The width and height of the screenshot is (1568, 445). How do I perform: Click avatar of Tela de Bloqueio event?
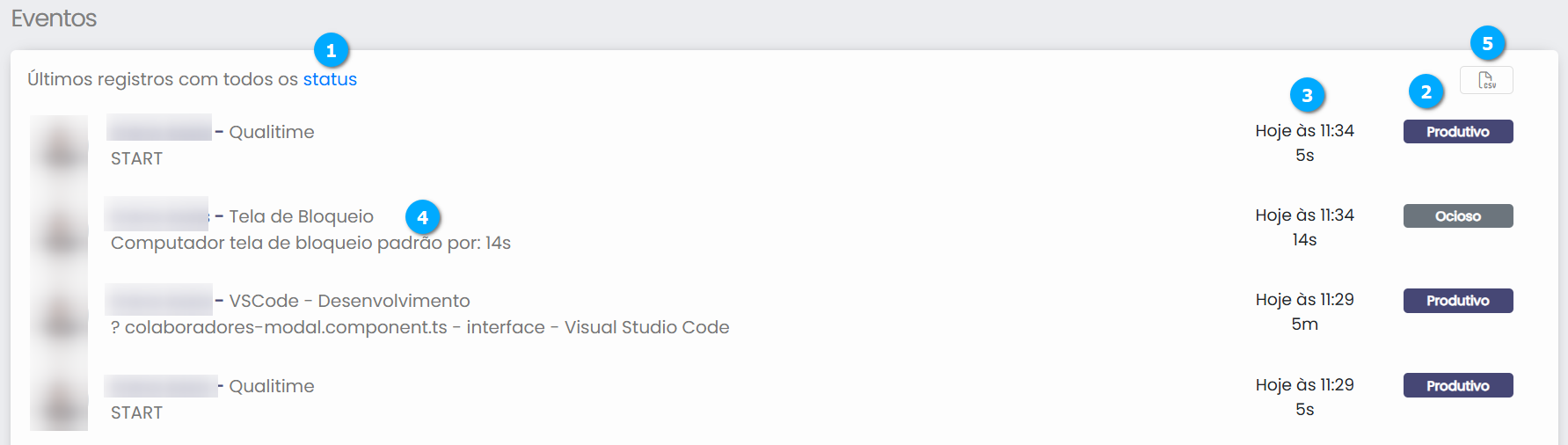coord(59,230)
